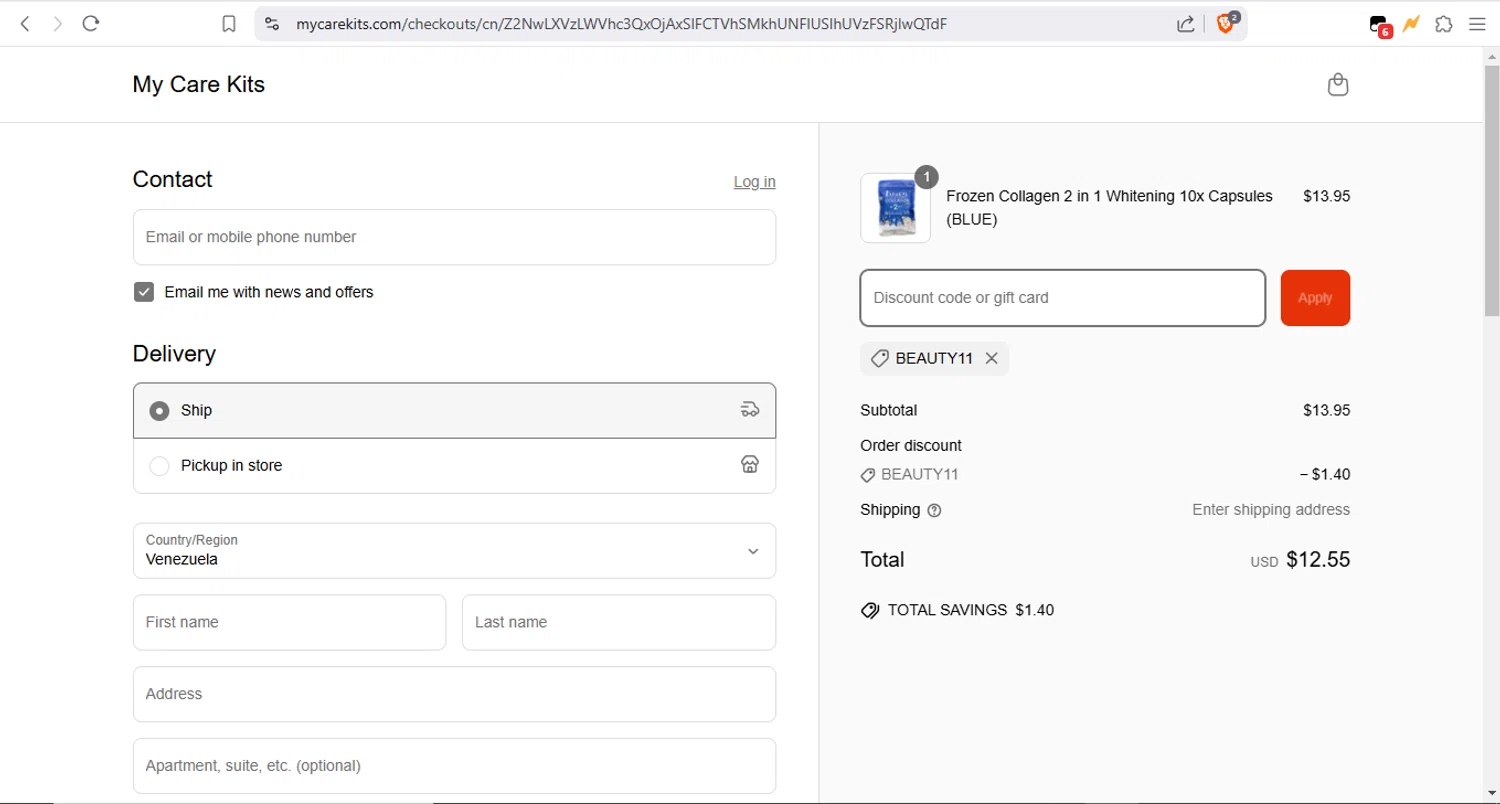The width and height of the screenshot is (1500, 804).
Task: Remove the BEAUTY11 discount code
Action: click(991, 358)
